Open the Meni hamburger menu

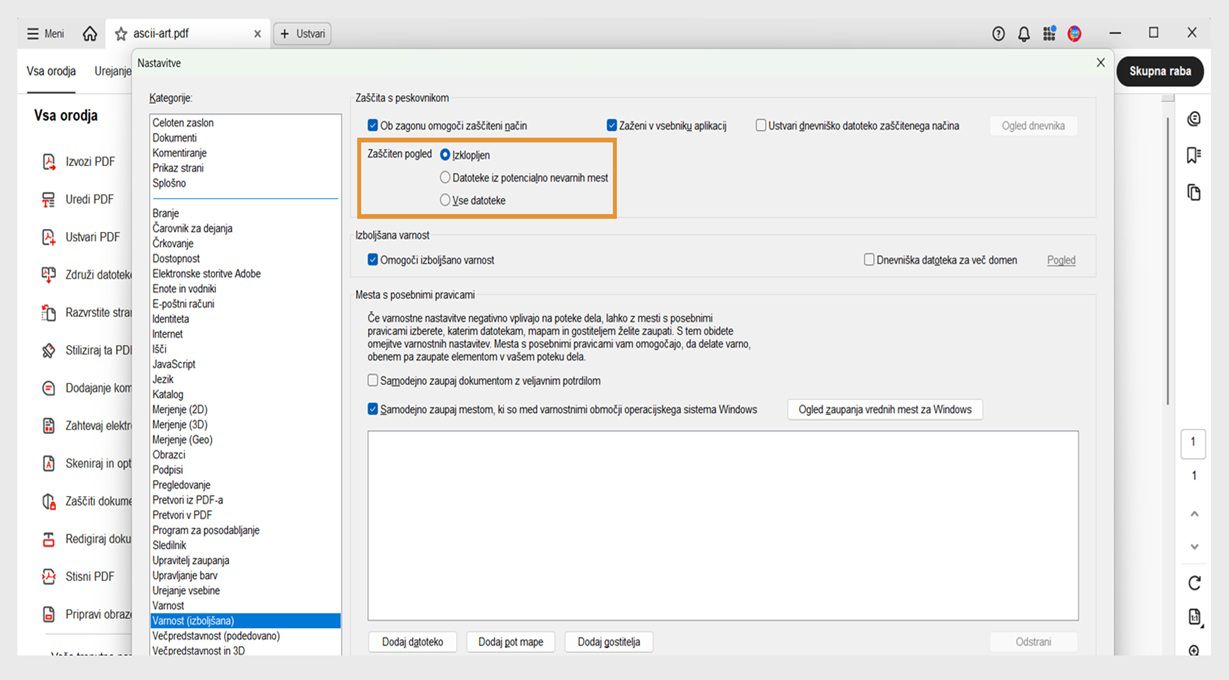click(x=46, y=34)
